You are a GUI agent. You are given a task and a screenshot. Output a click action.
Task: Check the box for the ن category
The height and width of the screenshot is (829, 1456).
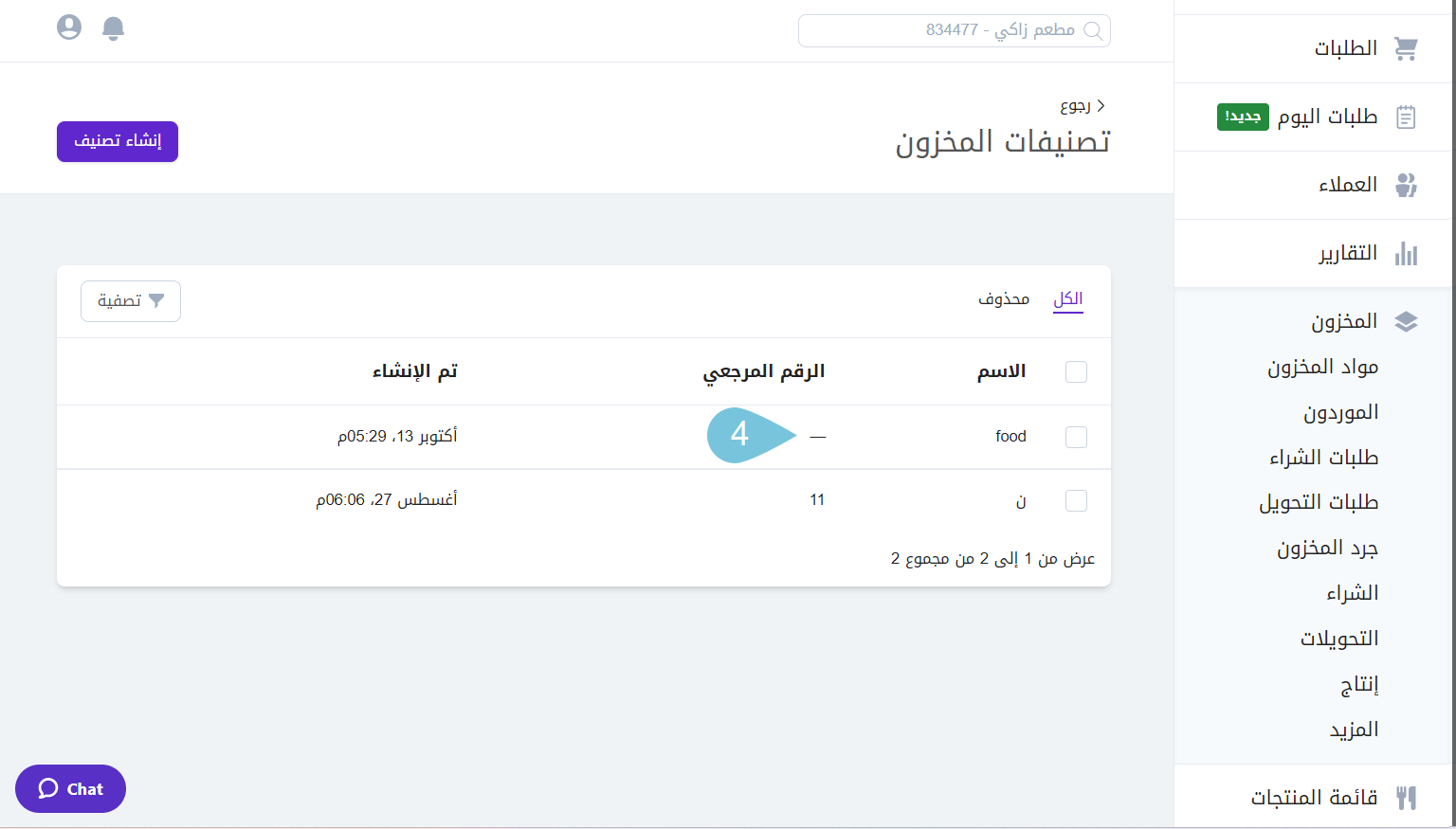(1076, 500)
